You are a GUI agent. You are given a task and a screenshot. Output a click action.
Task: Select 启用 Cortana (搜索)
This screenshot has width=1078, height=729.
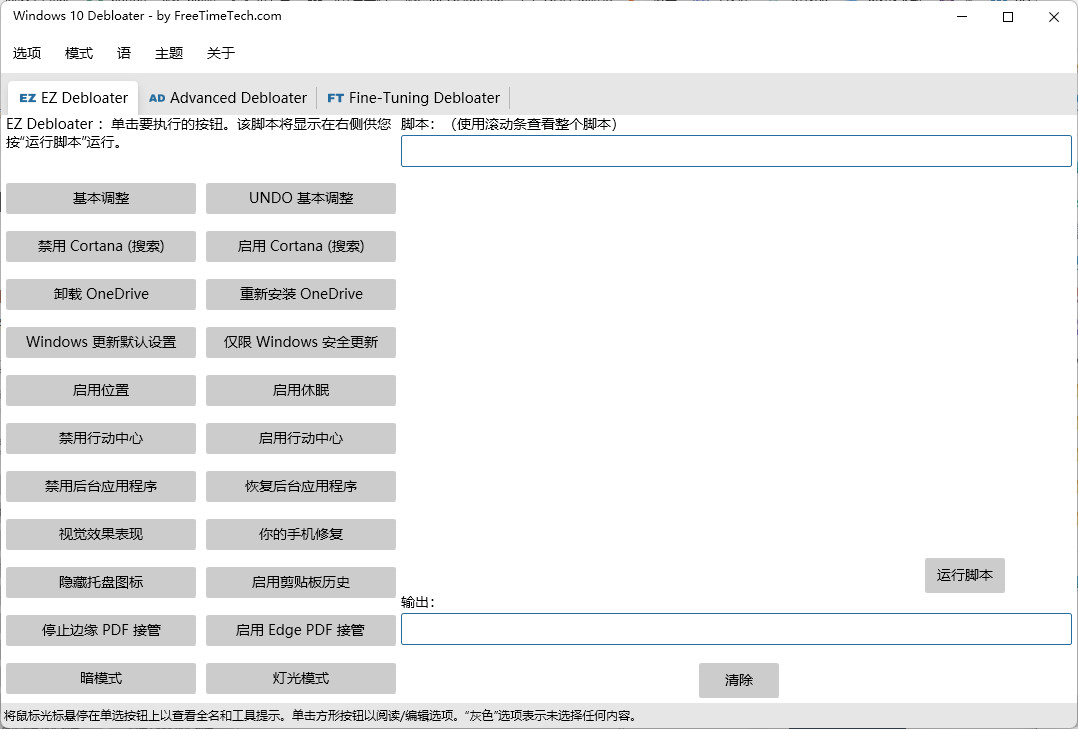(x=301, y=246)
